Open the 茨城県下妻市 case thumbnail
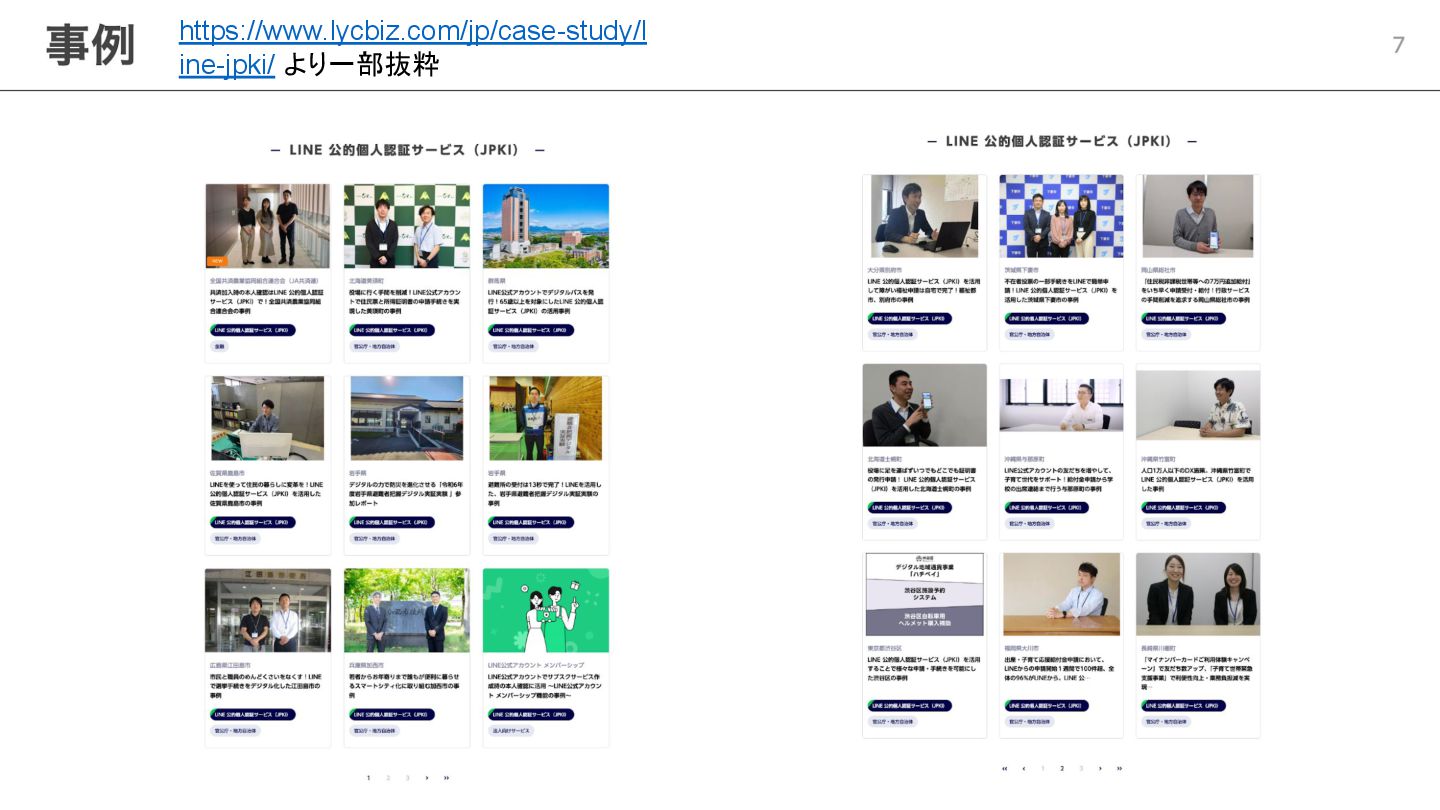Image resolution: width=1440 pixels, height=810 pixels. point(1061,216)
